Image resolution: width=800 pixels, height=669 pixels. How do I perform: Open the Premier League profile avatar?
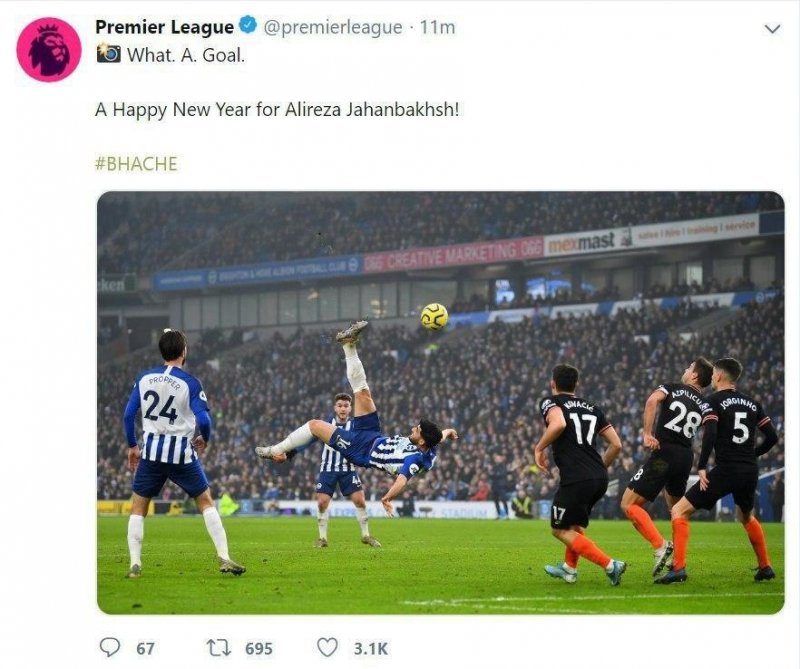[47, 43]
